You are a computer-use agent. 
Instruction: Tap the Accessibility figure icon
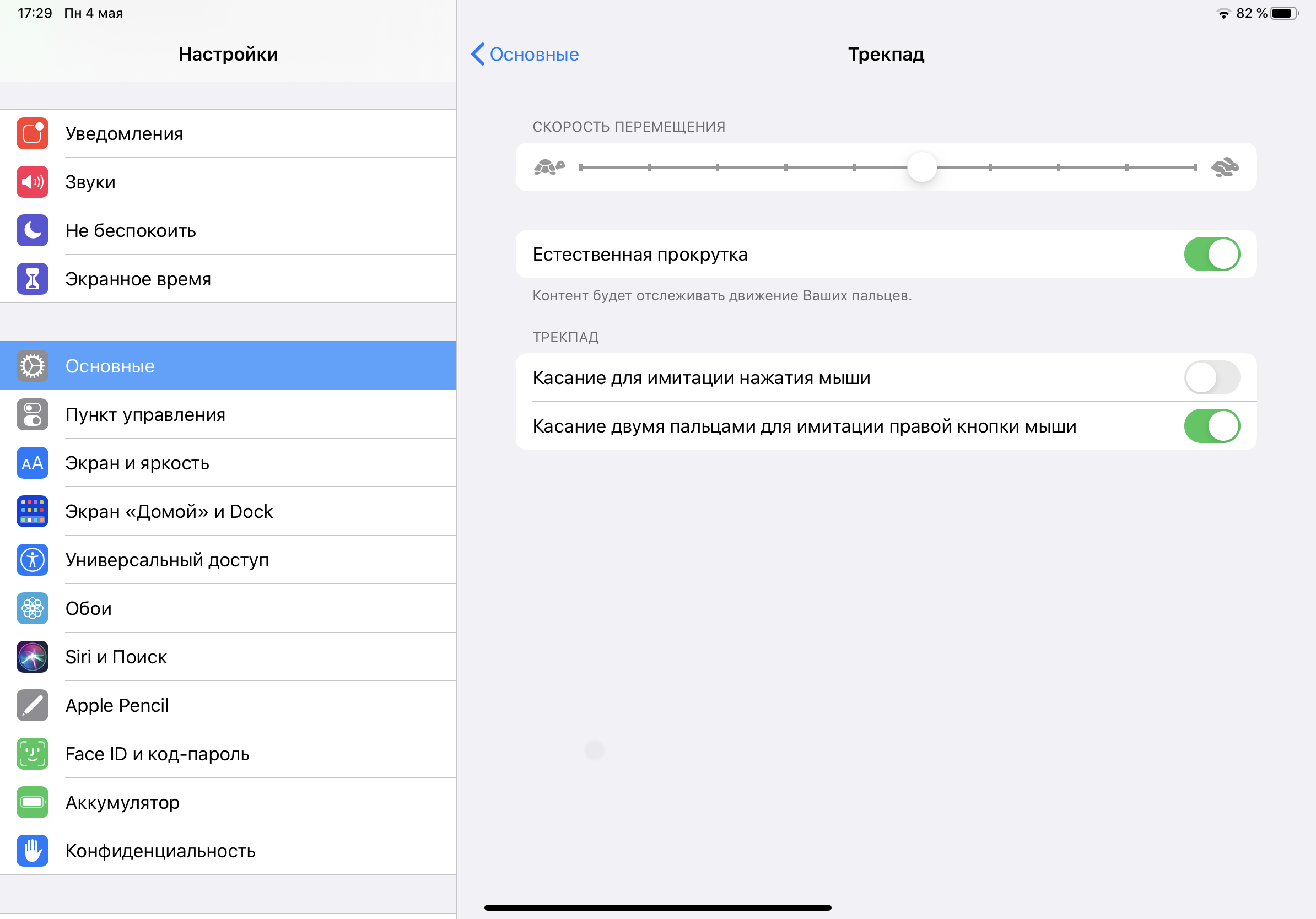pos(32,560)
